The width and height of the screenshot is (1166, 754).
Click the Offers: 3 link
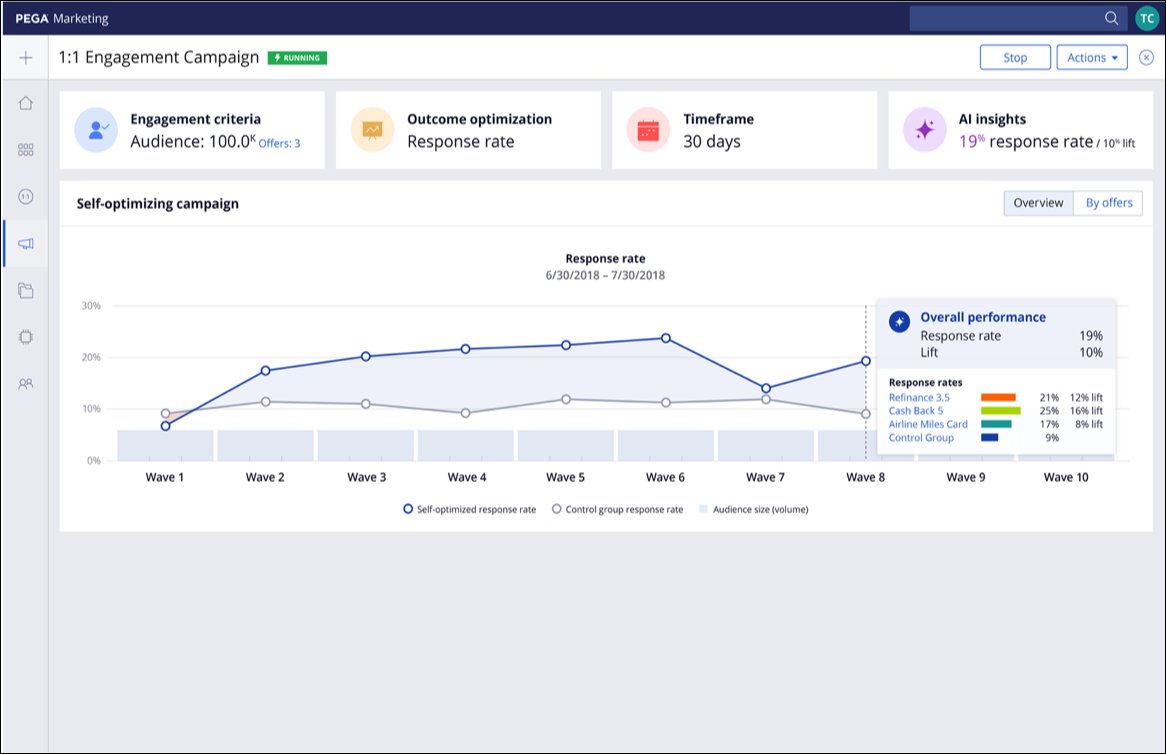279,143
